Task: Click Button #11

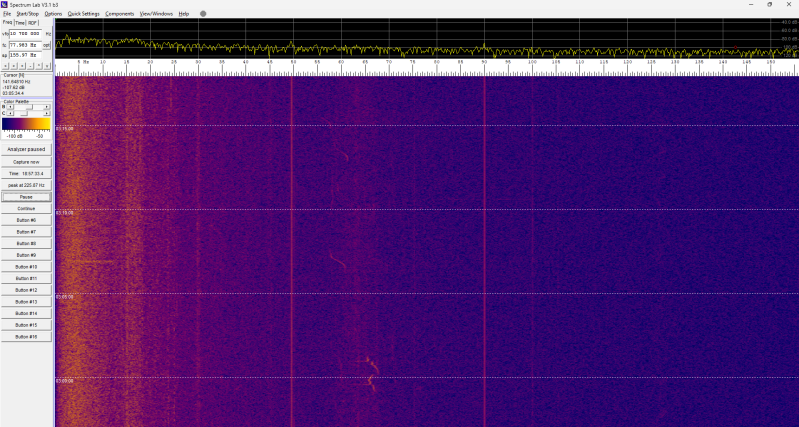Action: click(26, 279)
